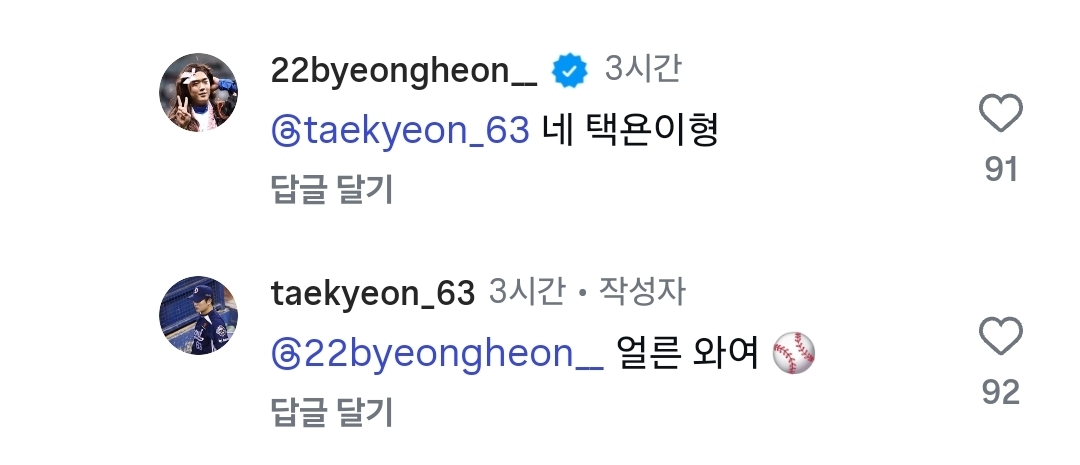Open the 22byeongheon__ username at the top
1080x465 pixels.
point(404,71)
